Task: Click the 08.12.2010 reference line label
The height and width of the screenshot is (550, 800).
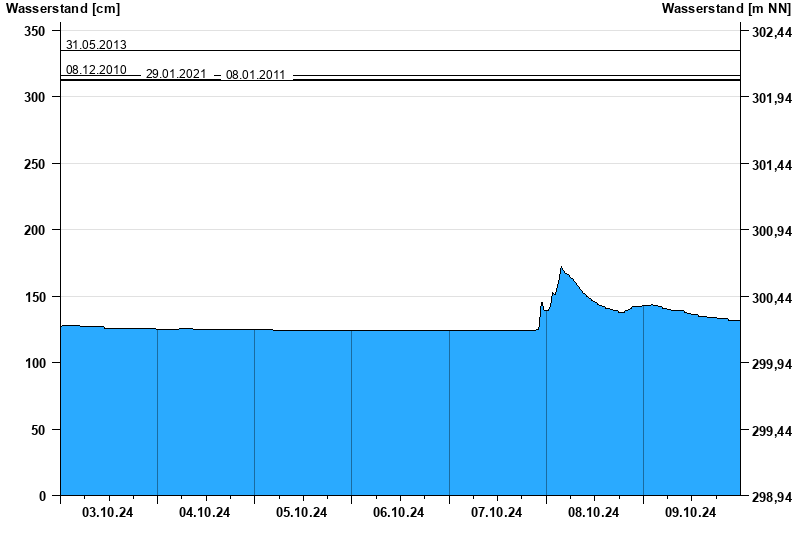Action: 96,70
